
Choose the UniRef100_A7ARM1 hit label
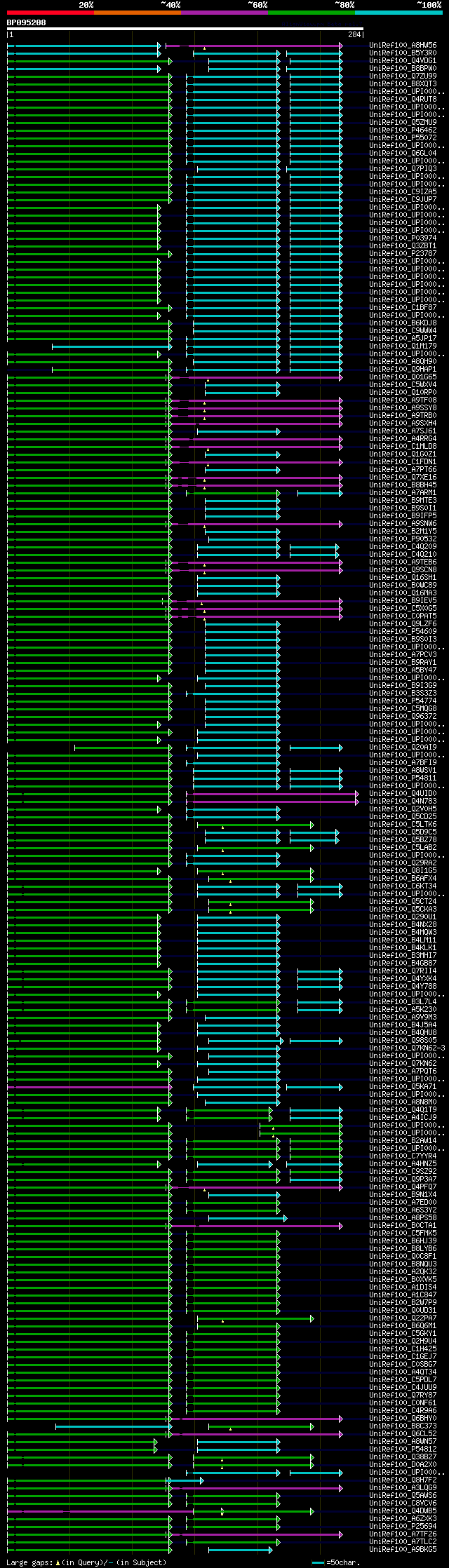(403, 492)
